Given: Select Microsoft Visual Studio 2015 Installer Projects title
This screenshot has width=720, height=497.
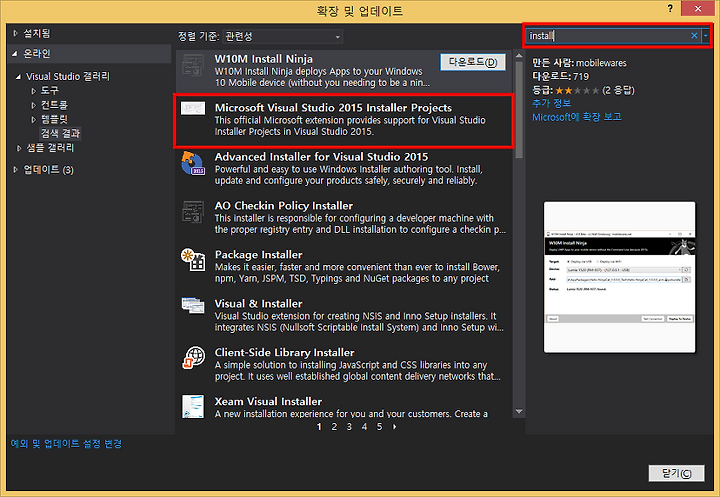Looking at the screenshot, I should coord(333,107).
